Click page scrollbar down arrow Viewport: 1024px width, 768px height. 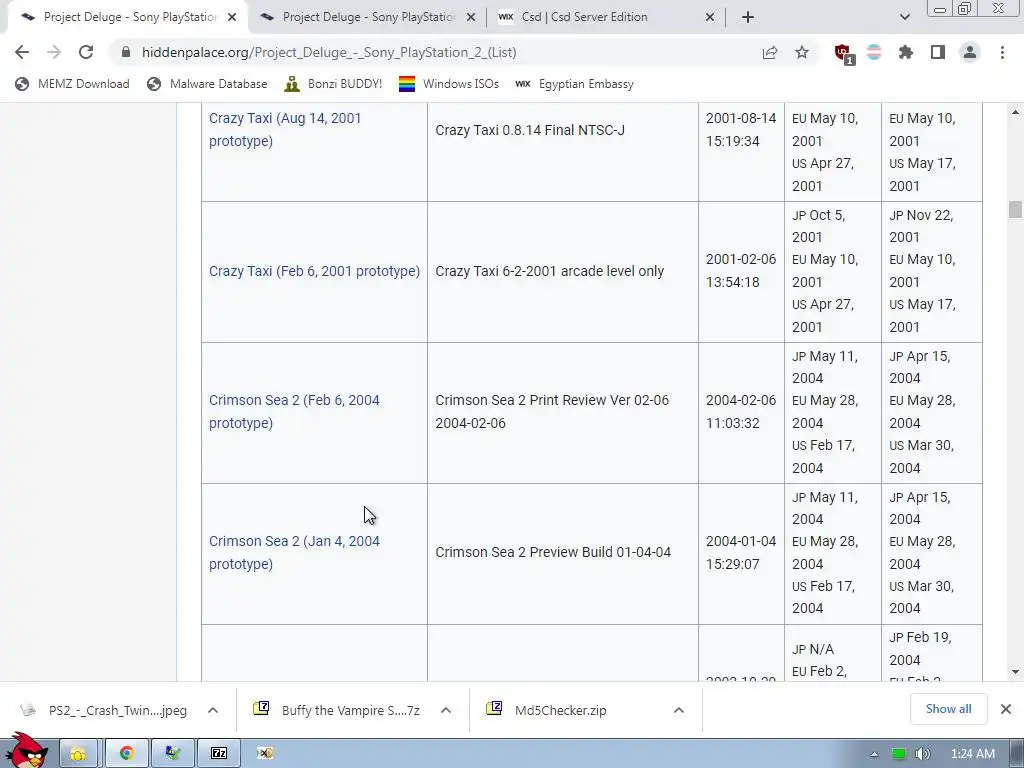tap(1015, 671)
